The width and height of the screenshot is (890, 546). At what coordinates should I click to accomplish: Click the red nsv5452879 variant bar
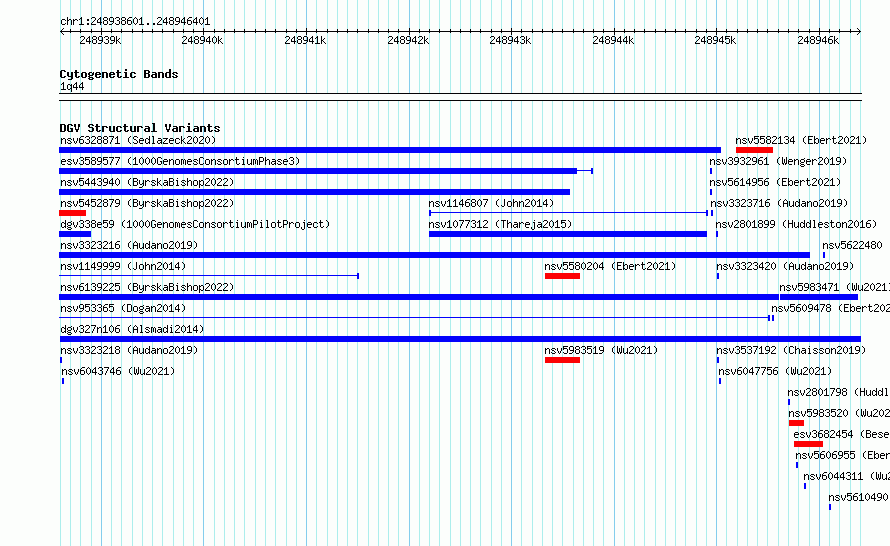coord(73,213)
